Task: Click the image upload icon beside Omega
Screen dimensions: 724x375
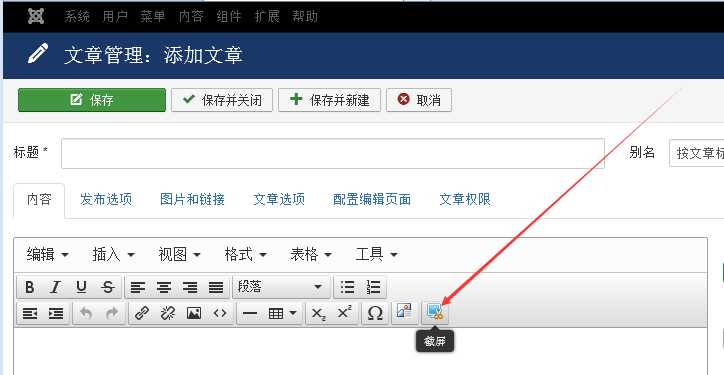Action: pyautogui.click(x=404, y=311)
